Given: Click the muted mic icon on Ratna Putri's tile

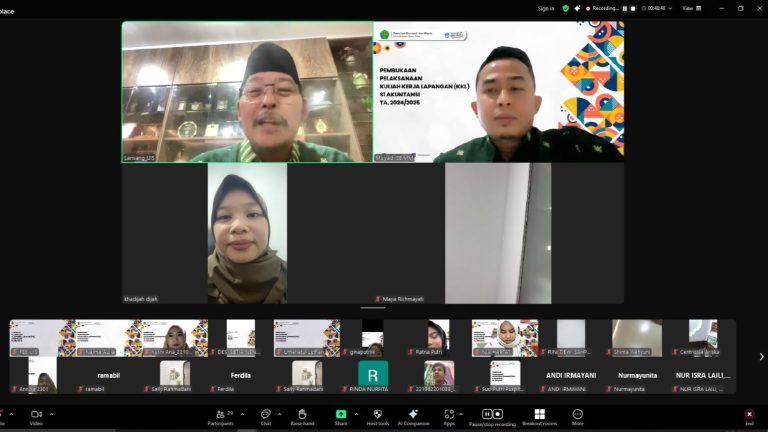Looking at the screenshot, I should pos(411,352).
